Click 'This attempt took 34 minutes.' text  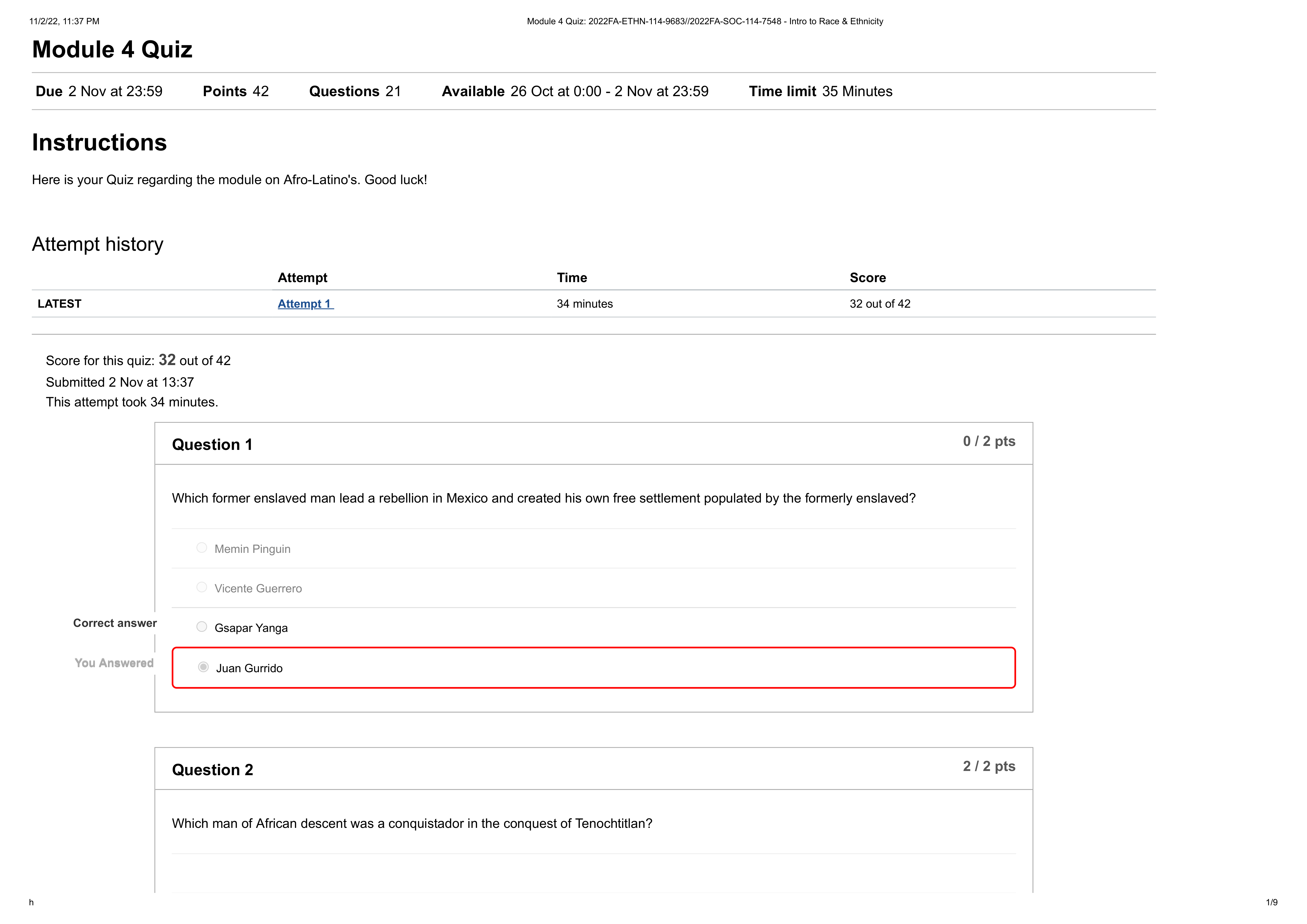132,402
